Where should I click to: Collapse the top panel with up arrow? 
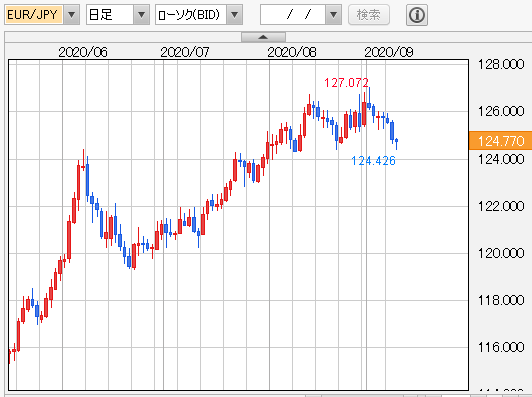tap(263, 37)
